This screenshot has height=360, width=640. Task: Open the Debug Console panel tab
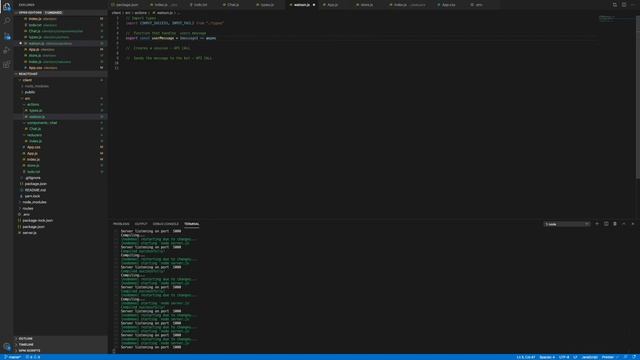[165, 224]
